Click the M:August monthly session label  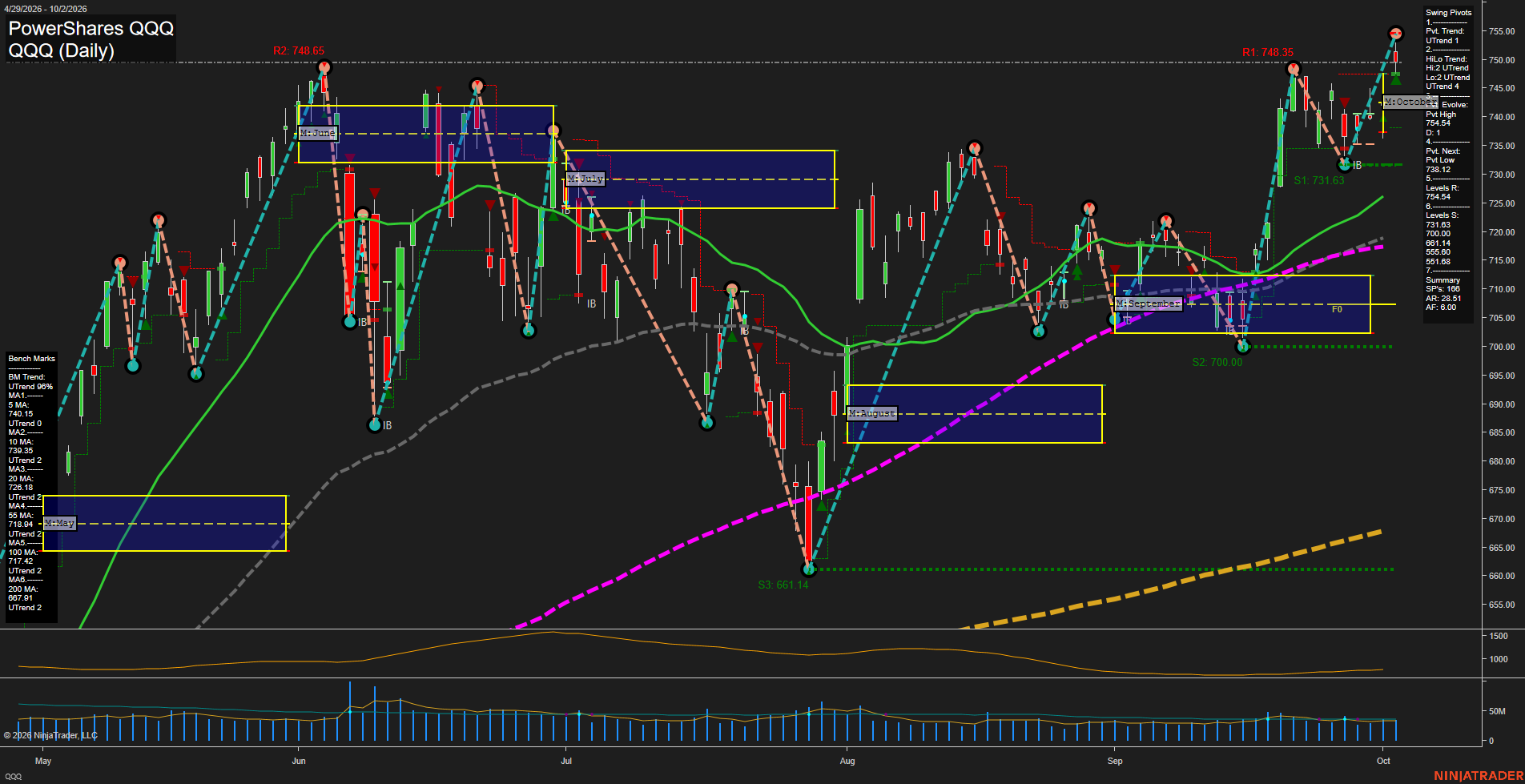click(x=872, y=413)
